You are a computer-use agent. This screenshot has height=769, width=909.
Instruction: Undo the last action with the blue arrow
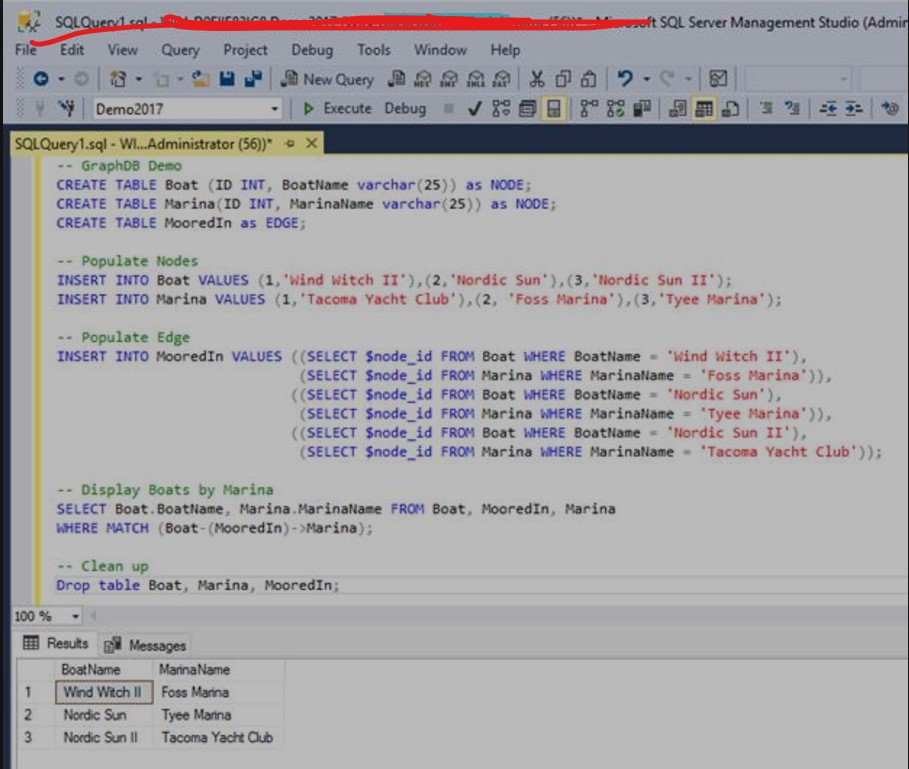coord(625,78)
